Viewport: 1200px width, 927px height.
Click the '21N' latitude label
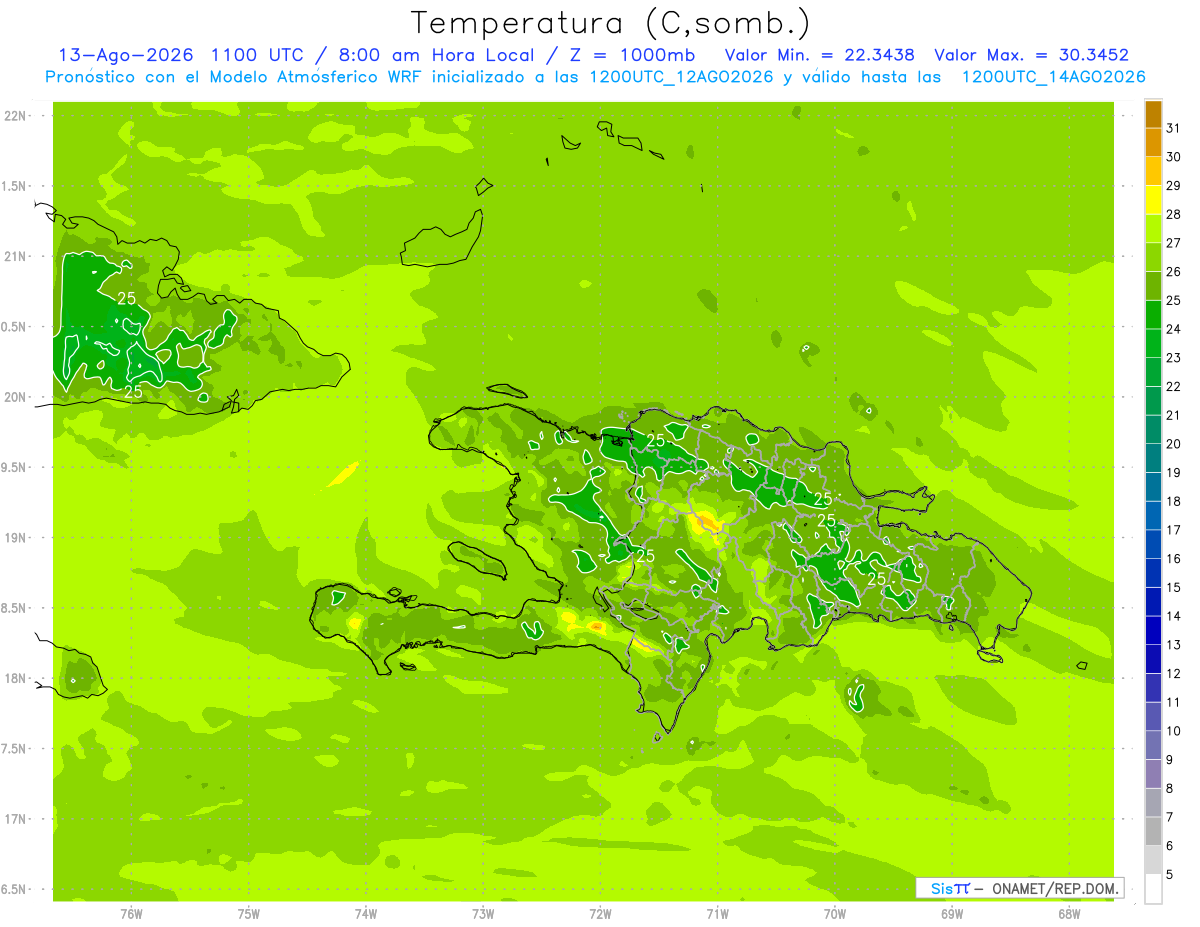(16, 256)
